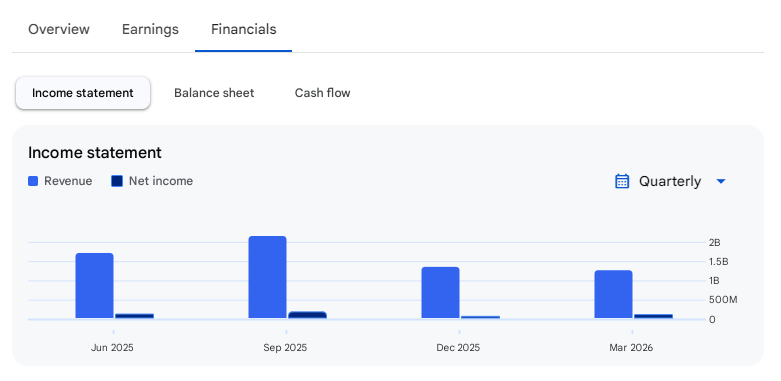The width and height of the screenshot is (781, 381).
Task: Show the Cash flow view
Action: [x=322, y=93]
